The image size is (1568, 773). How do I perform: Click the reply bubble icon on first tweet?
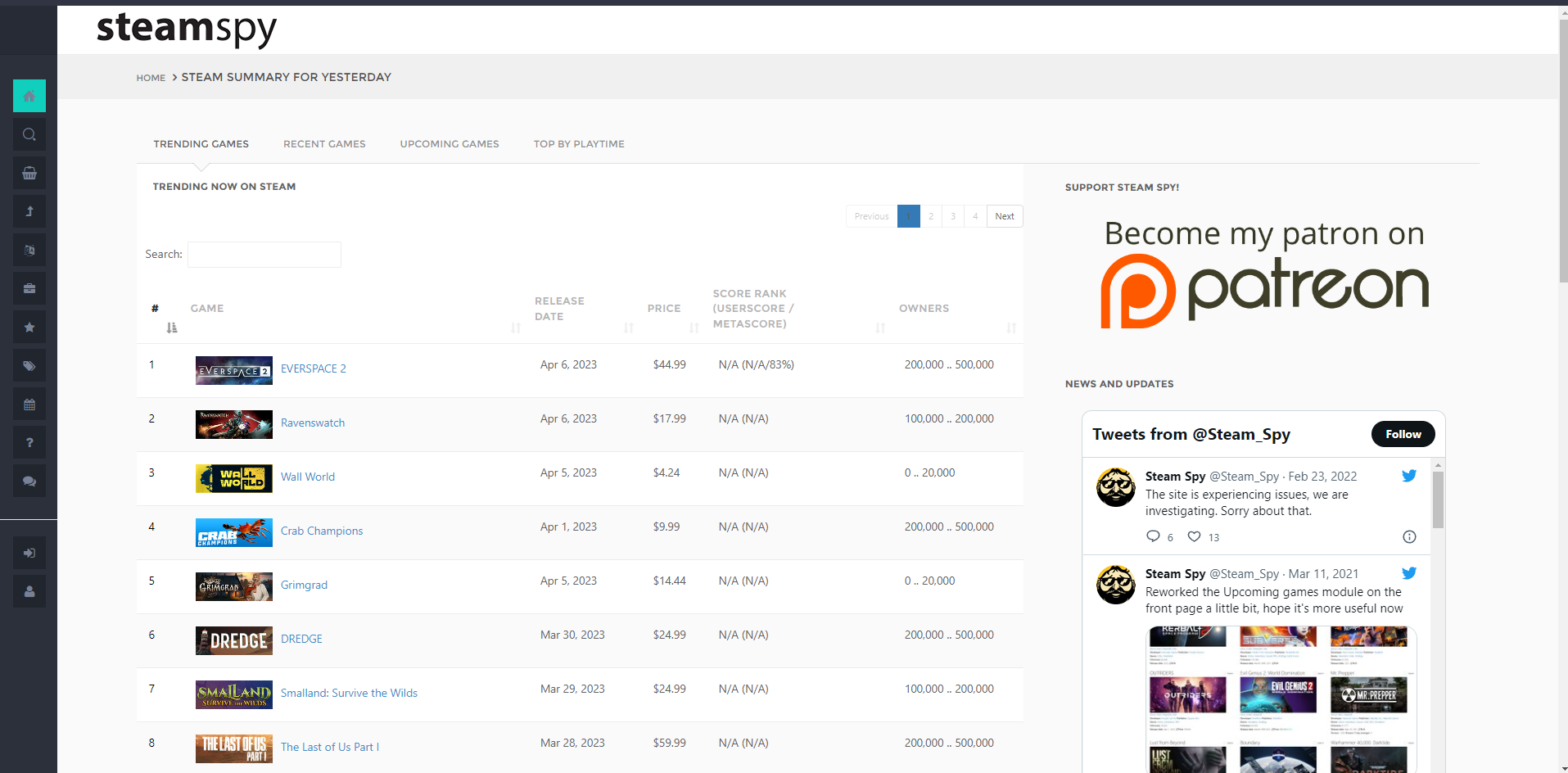point(1153,536)
